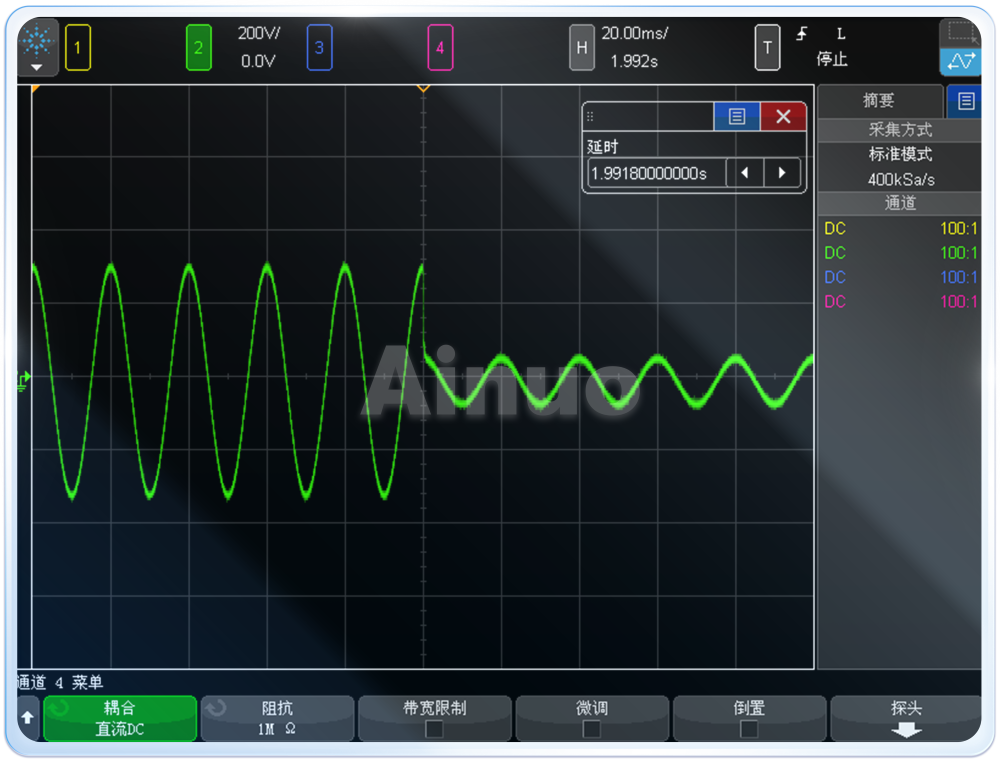The image size is (1000, 760).
Task: Click the orange trigger time marker at top
Action: 423,88
